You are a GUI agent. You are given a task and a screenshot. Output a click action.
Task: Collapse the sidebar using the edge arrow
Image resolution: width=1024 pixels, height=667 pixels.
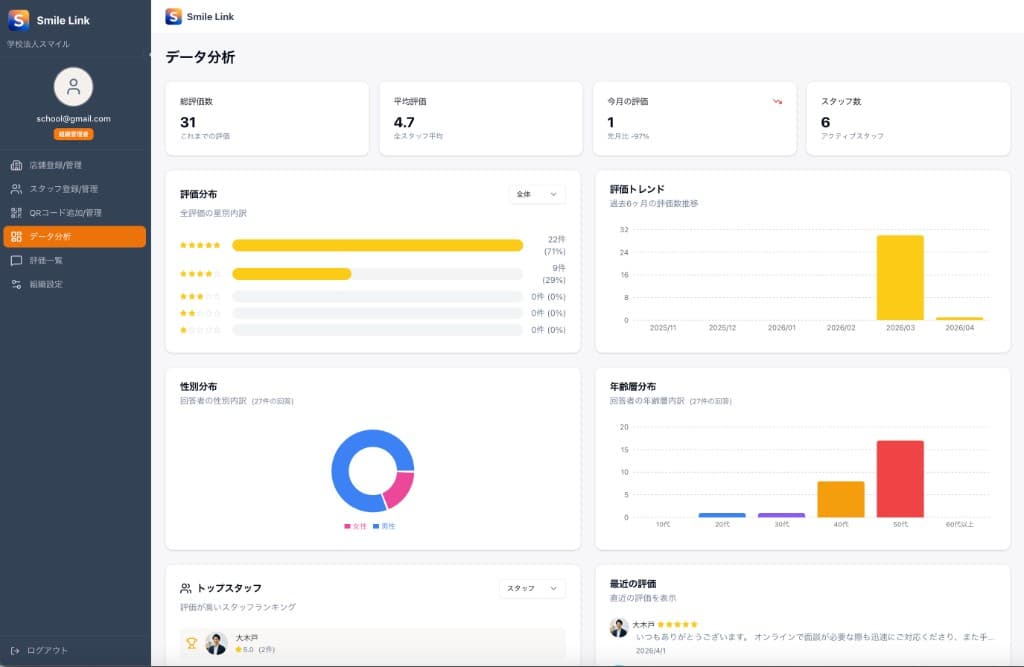click(150, 54)
